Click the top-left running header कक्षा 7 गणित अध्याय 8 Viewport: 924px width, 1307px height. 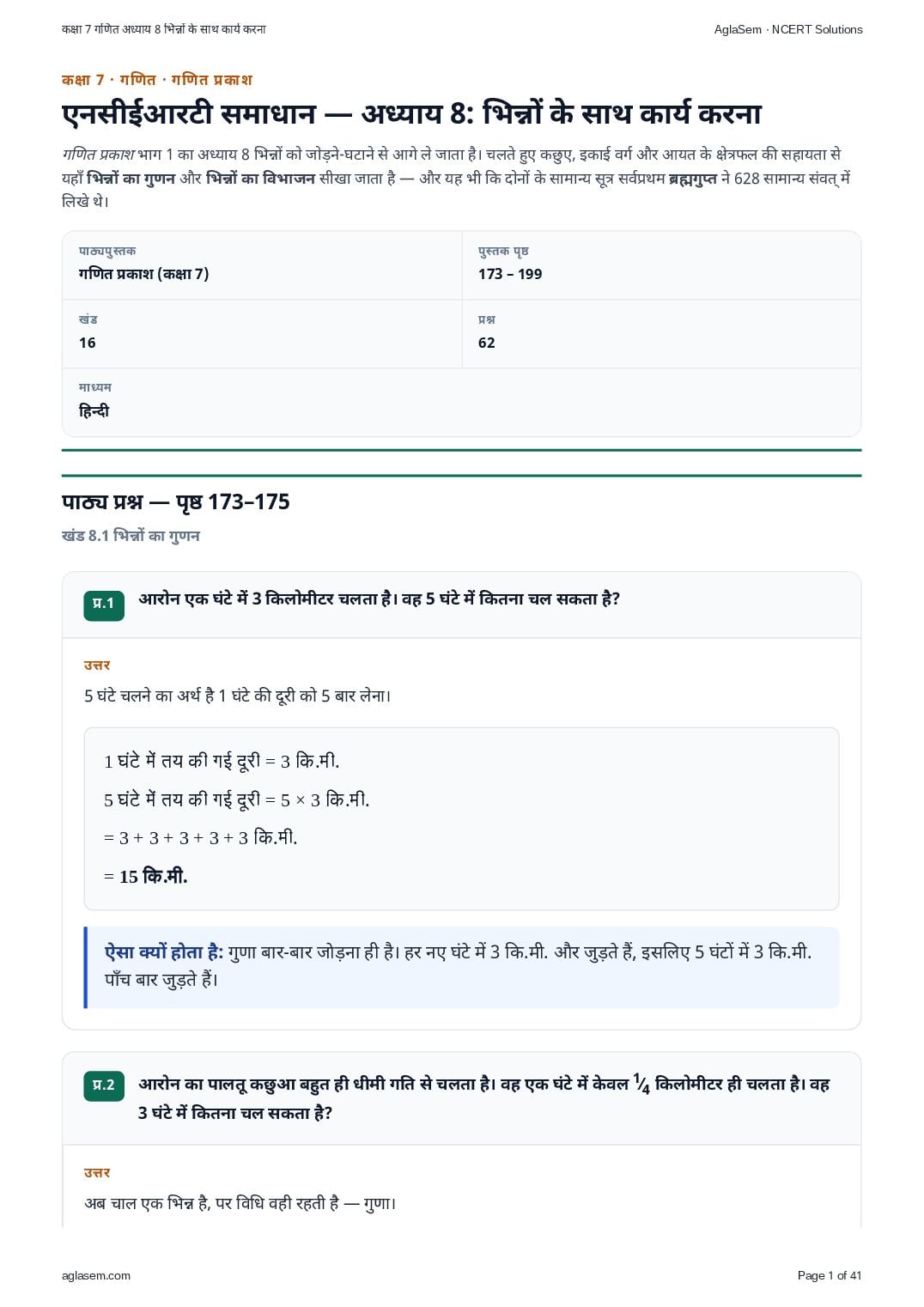164,29
